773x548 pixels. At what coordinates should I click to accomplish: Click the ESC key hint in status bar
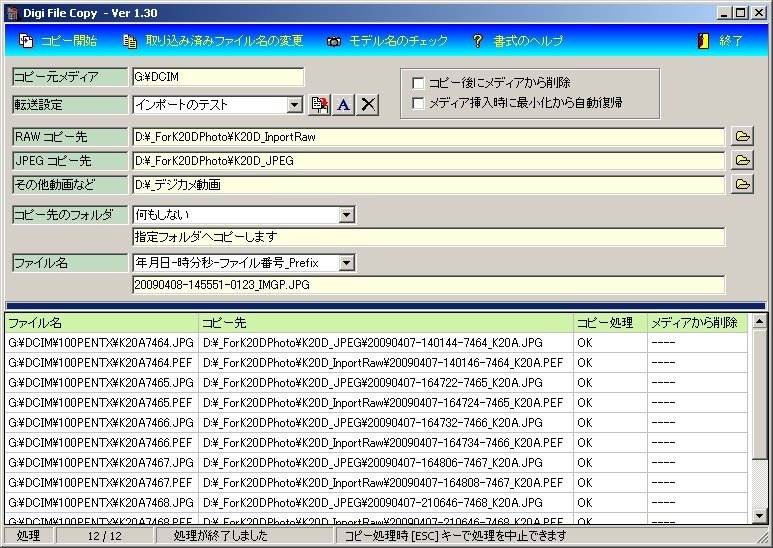coord(455,536)
